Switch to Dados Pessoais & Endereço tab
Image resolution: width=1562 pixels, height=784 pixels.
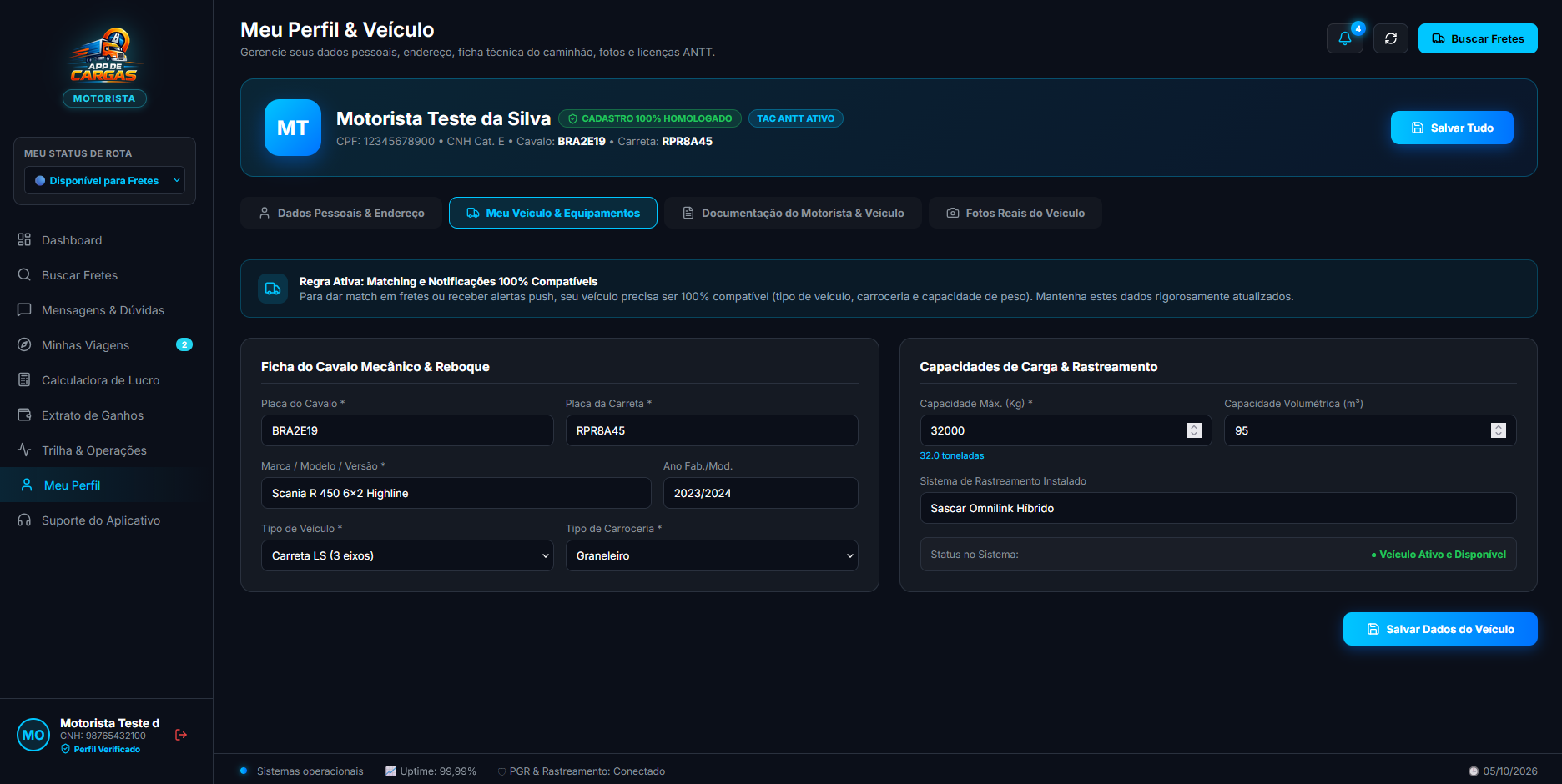tap(341, 213)
